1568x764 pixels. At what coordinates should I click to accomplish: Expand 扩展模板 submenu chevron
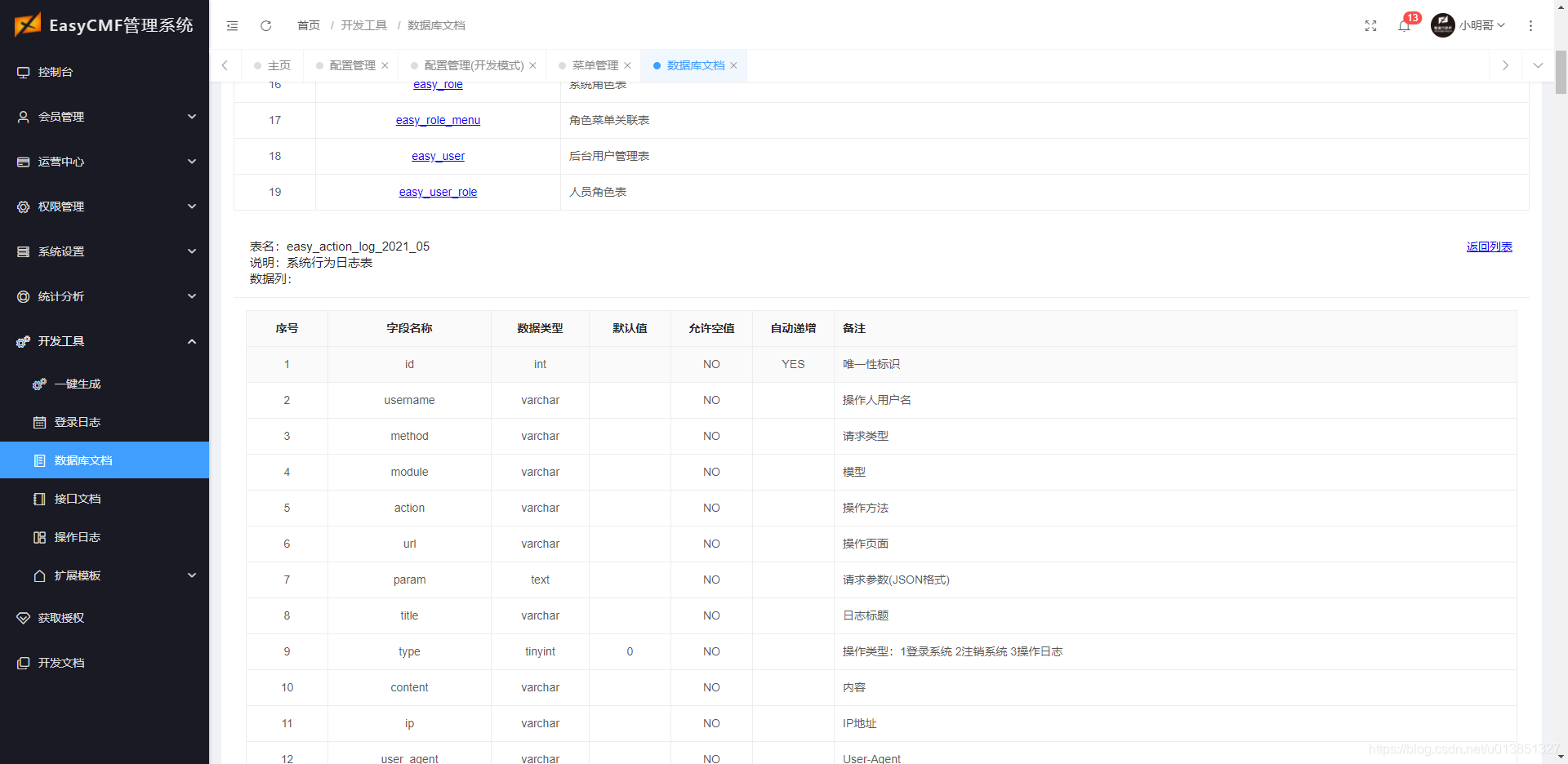click(192, 575)
